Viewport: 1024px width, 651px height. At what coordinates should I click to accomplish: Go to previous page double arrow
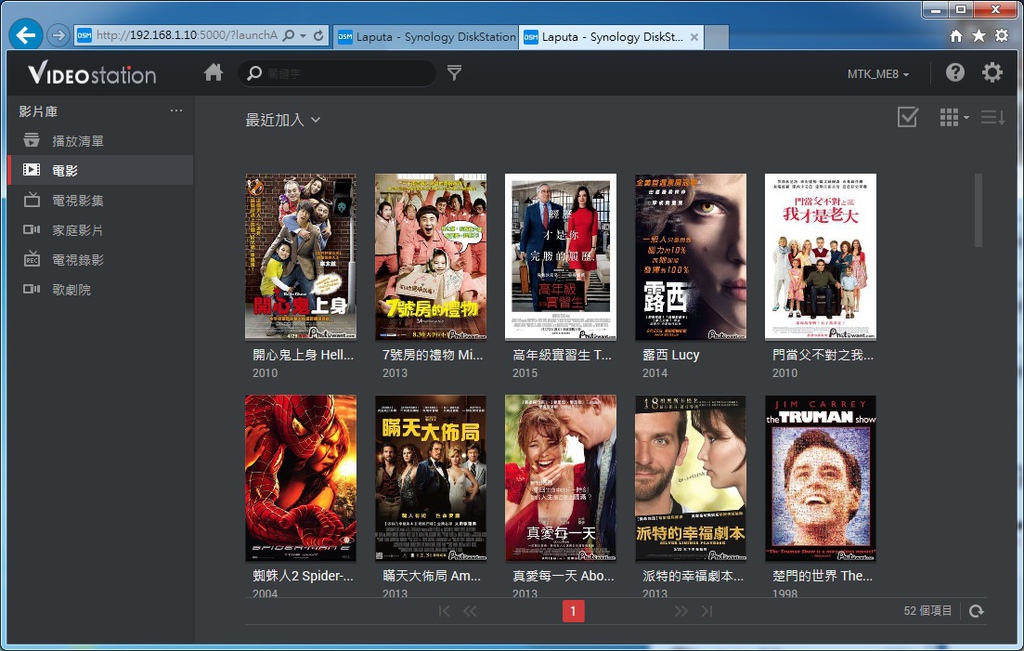(470, 611)
